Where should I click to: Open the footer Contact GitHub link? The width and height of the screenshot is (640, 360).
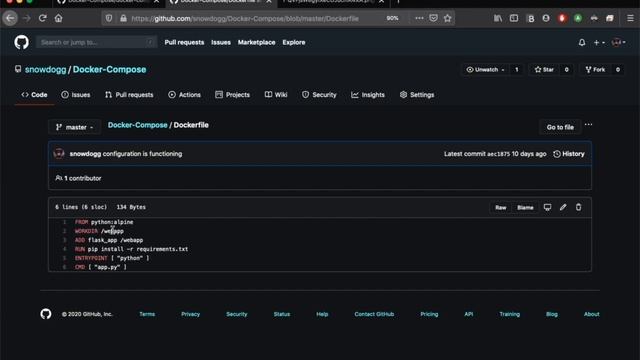[374, 314]
